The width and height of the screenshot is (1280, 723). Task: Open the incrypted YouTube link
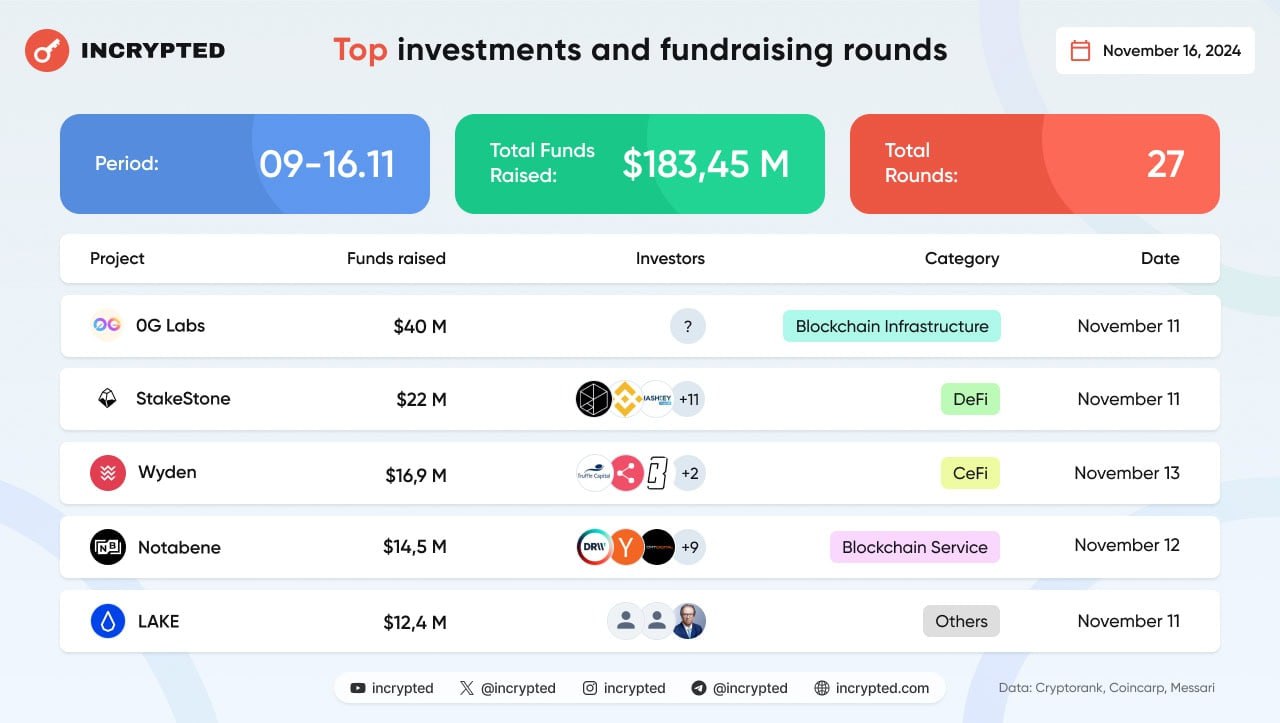pyautogui.click(x=392, y=688)
